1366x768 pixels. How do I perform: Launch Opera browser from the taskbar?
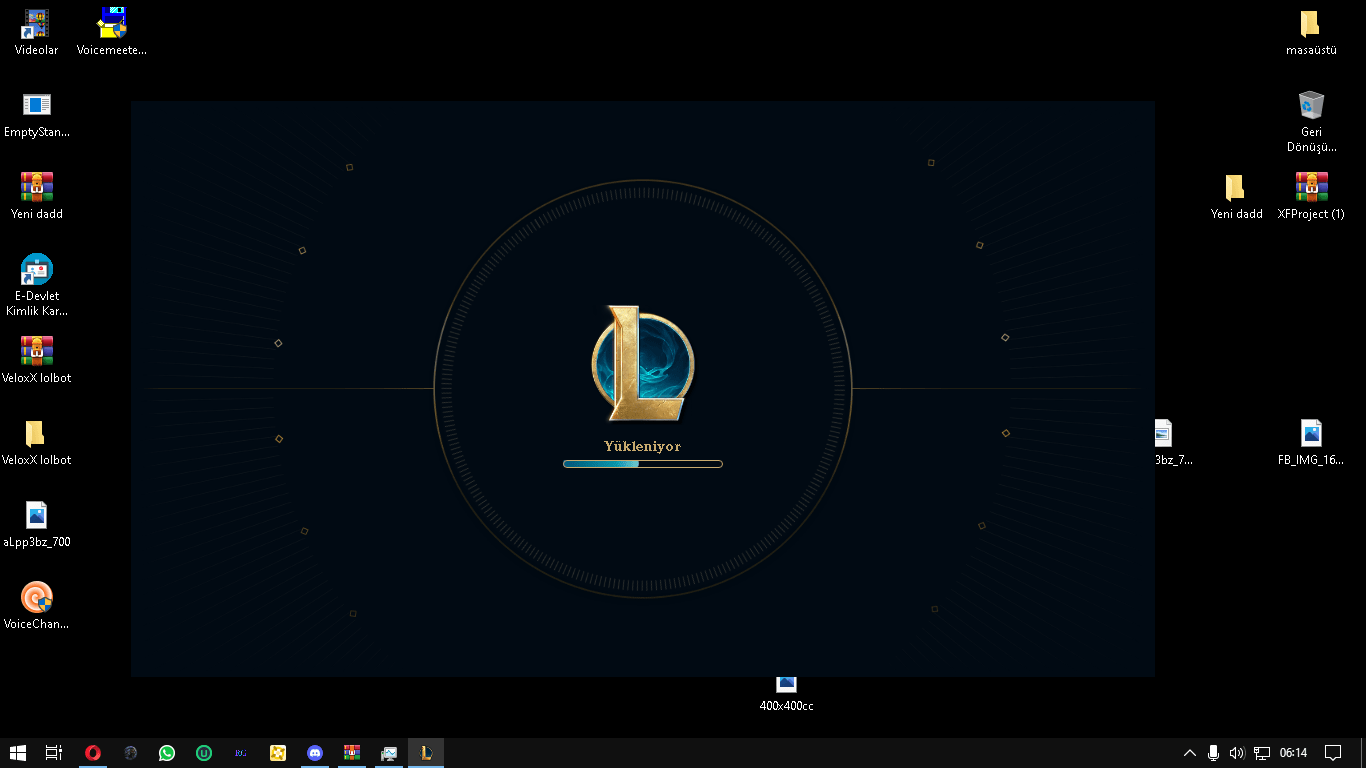pyautogui.click(x=93, y=753)
